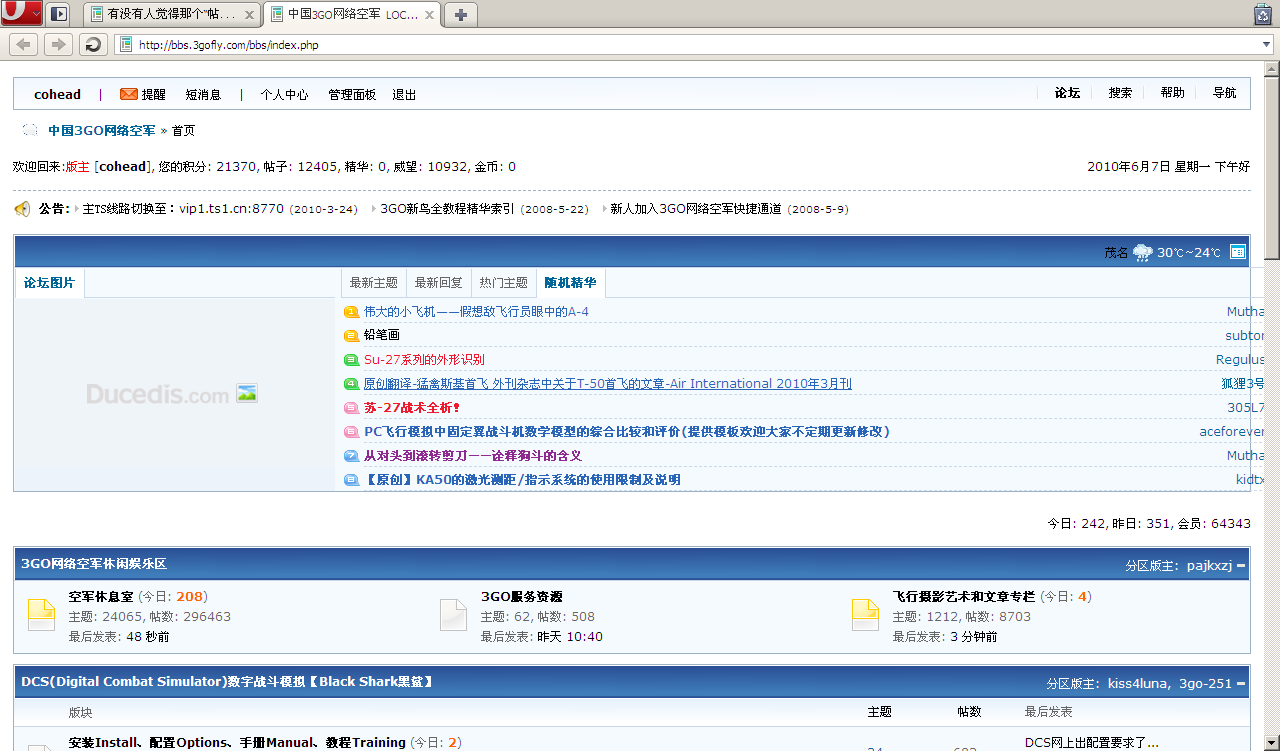Select the '中国3GO网络空军' browser tab

(353, 15)
